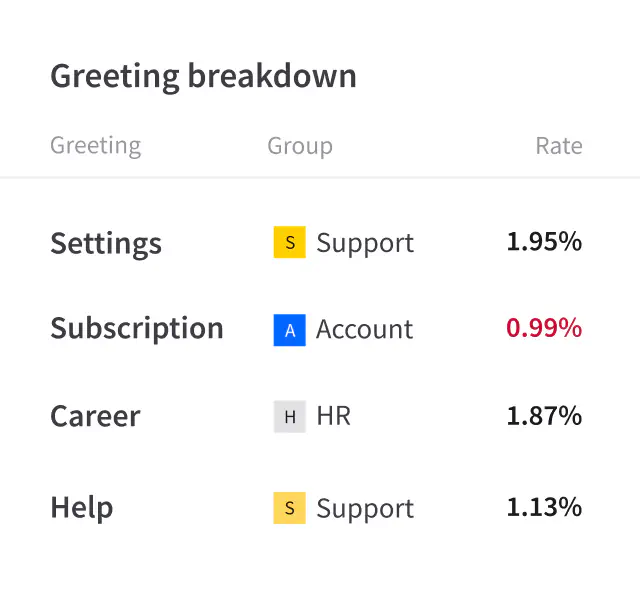Click the 1.95% rate value
This screenshot has width=640, height=592.
(x=544, y=242)
